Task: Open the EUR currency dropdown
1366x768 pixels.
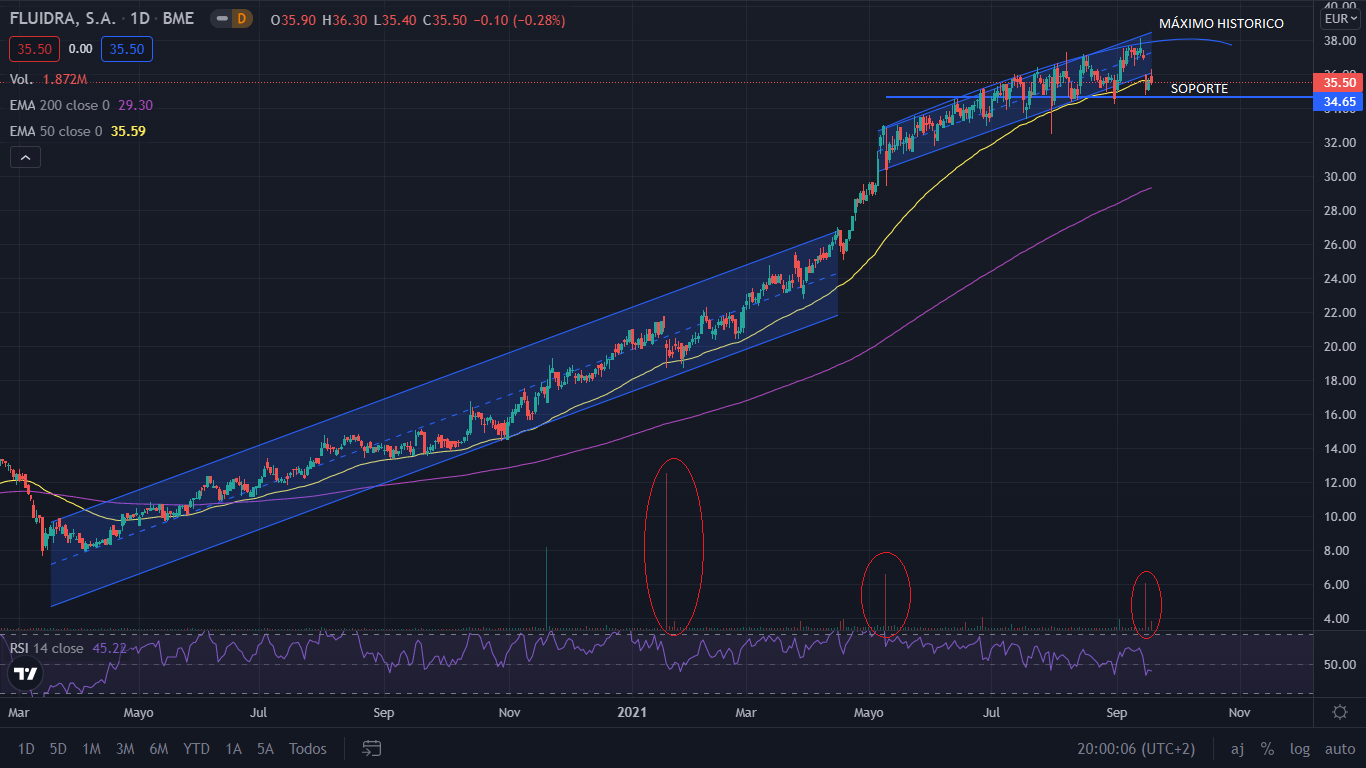Action: [1338, 19]
